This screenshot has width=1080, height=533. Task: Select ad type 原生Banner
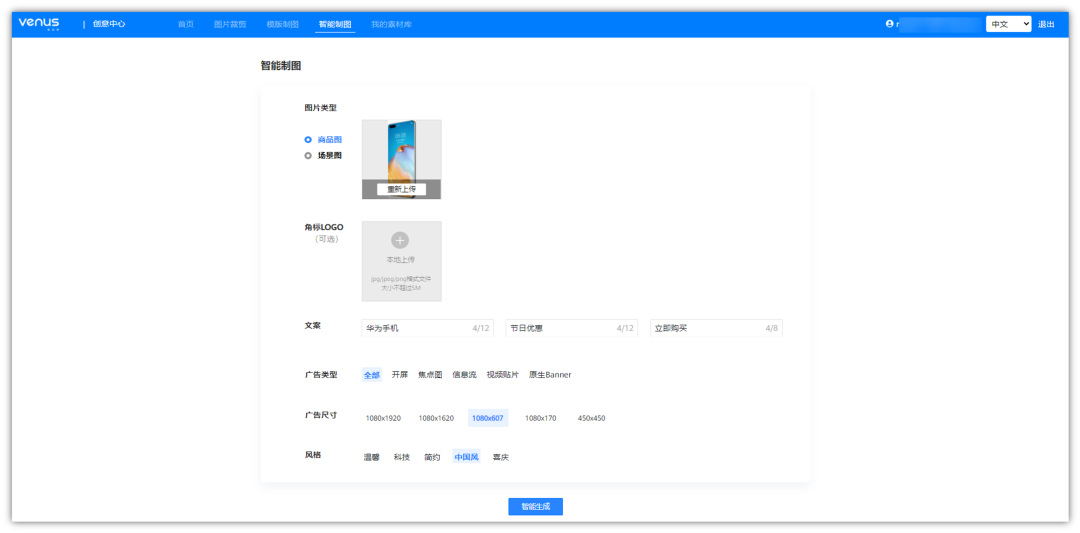[x=550, y=375]
